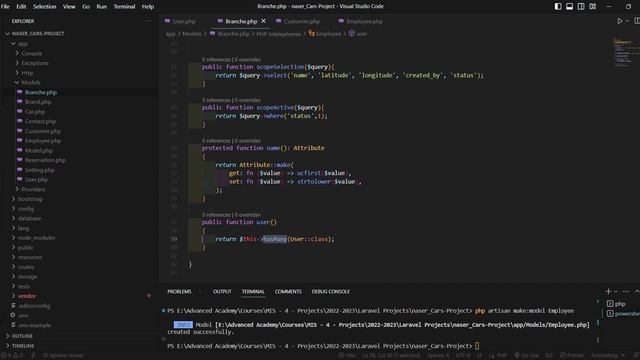The width and height of the screenshot is (640, 360).
Task: Click the PHP file icon beside User.php in explorer
Action: 20,180
